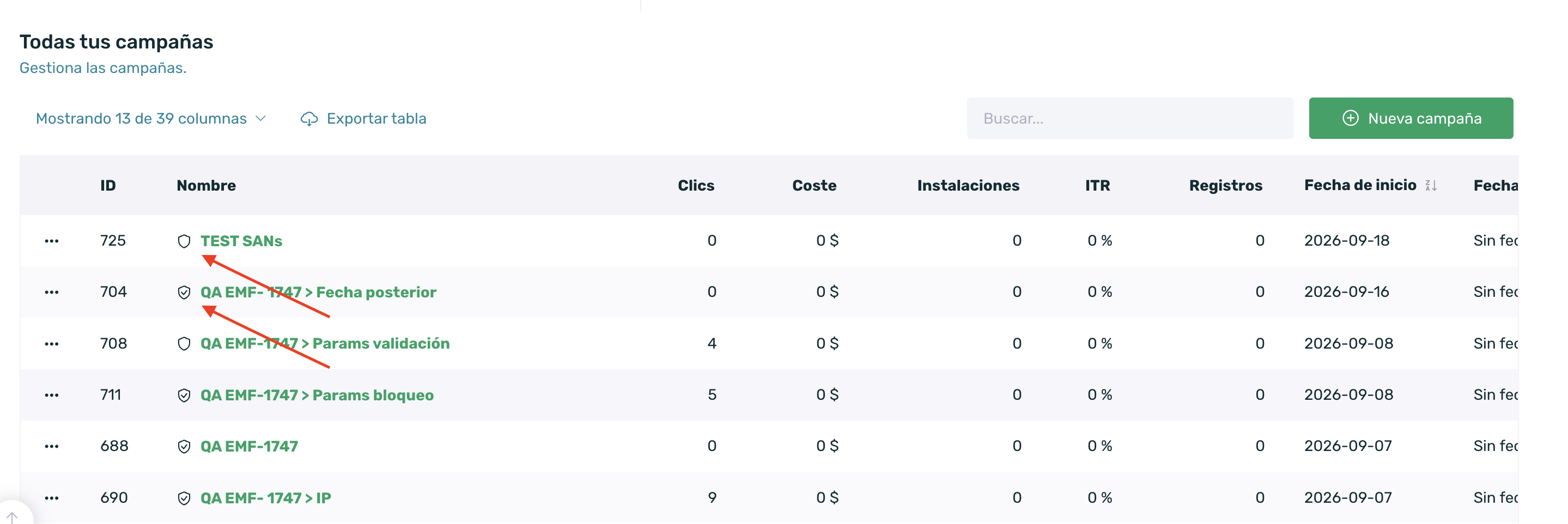
Task: Focus the Buscar search field
Action: tap(1130, 118)
